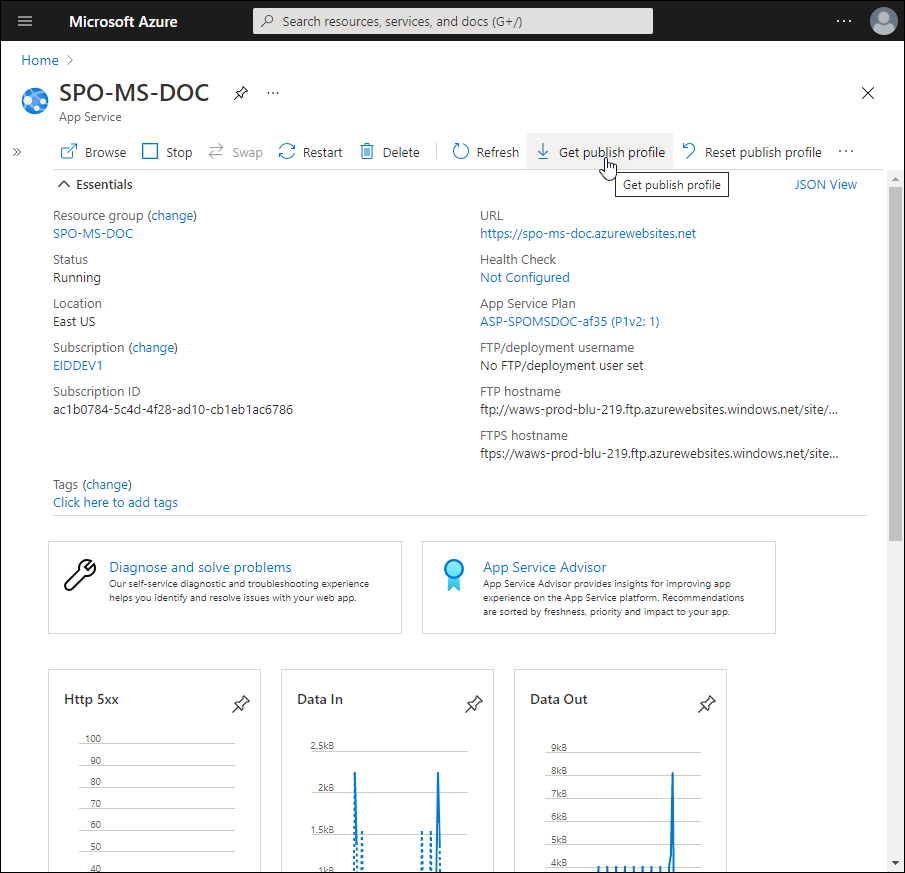Click the user account avatar

tap(883, 21)
